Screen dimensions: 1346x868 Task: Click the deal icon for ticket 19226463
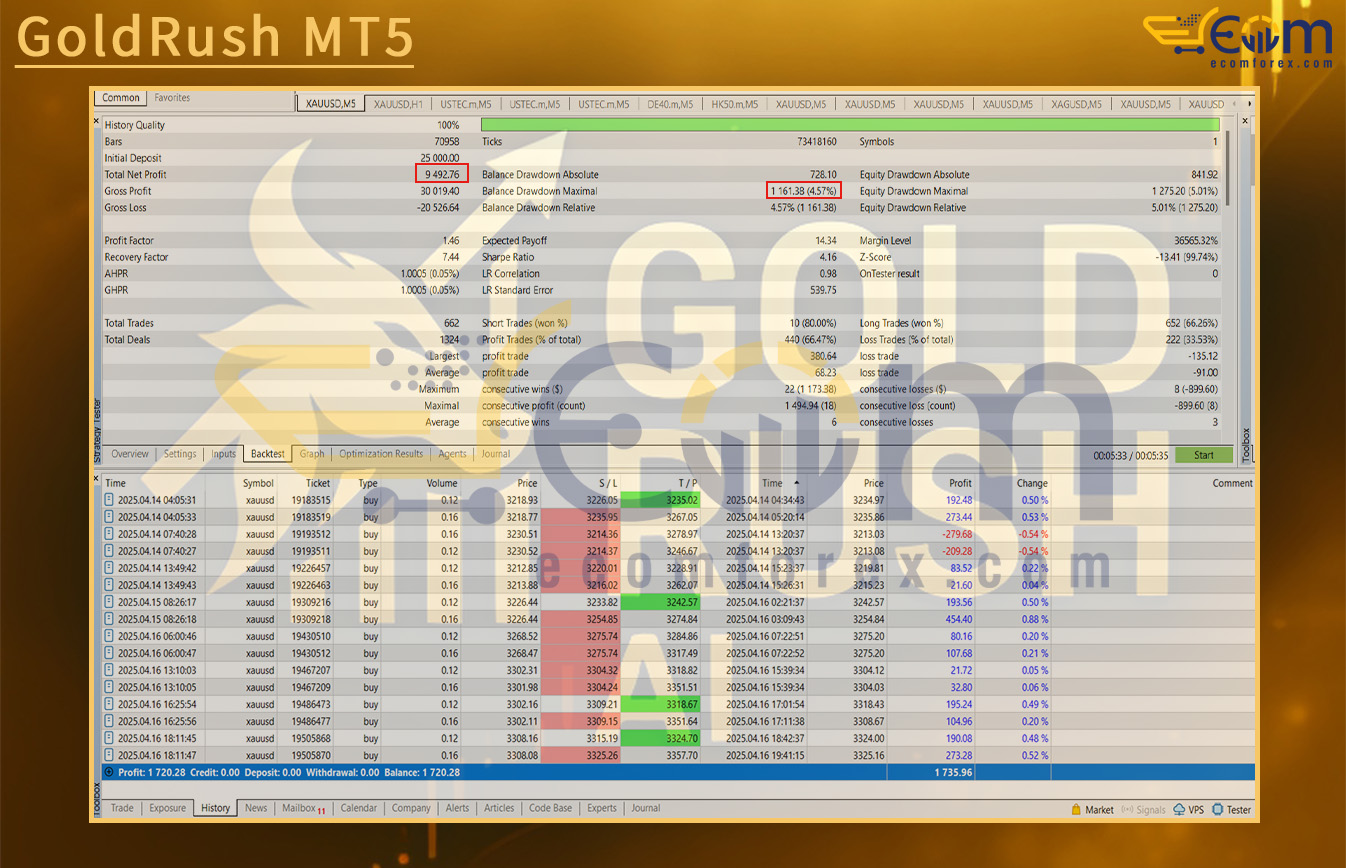(109, 585)
